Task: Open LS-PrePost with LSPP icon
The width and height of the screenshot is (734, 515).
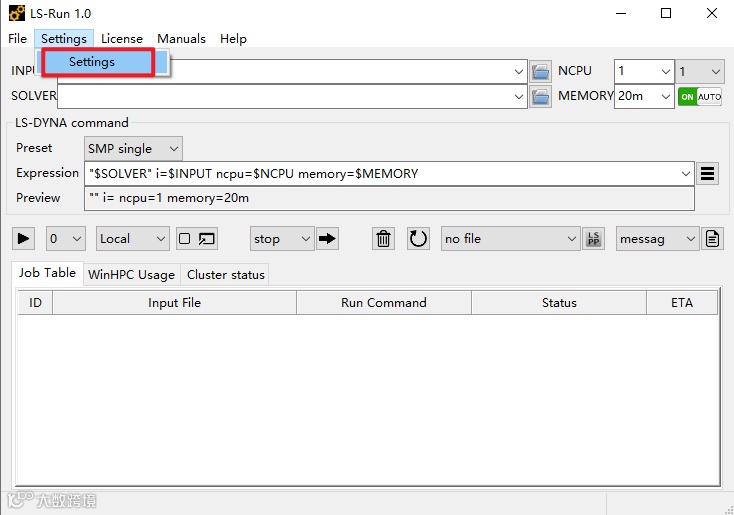Action: (594, 239)
